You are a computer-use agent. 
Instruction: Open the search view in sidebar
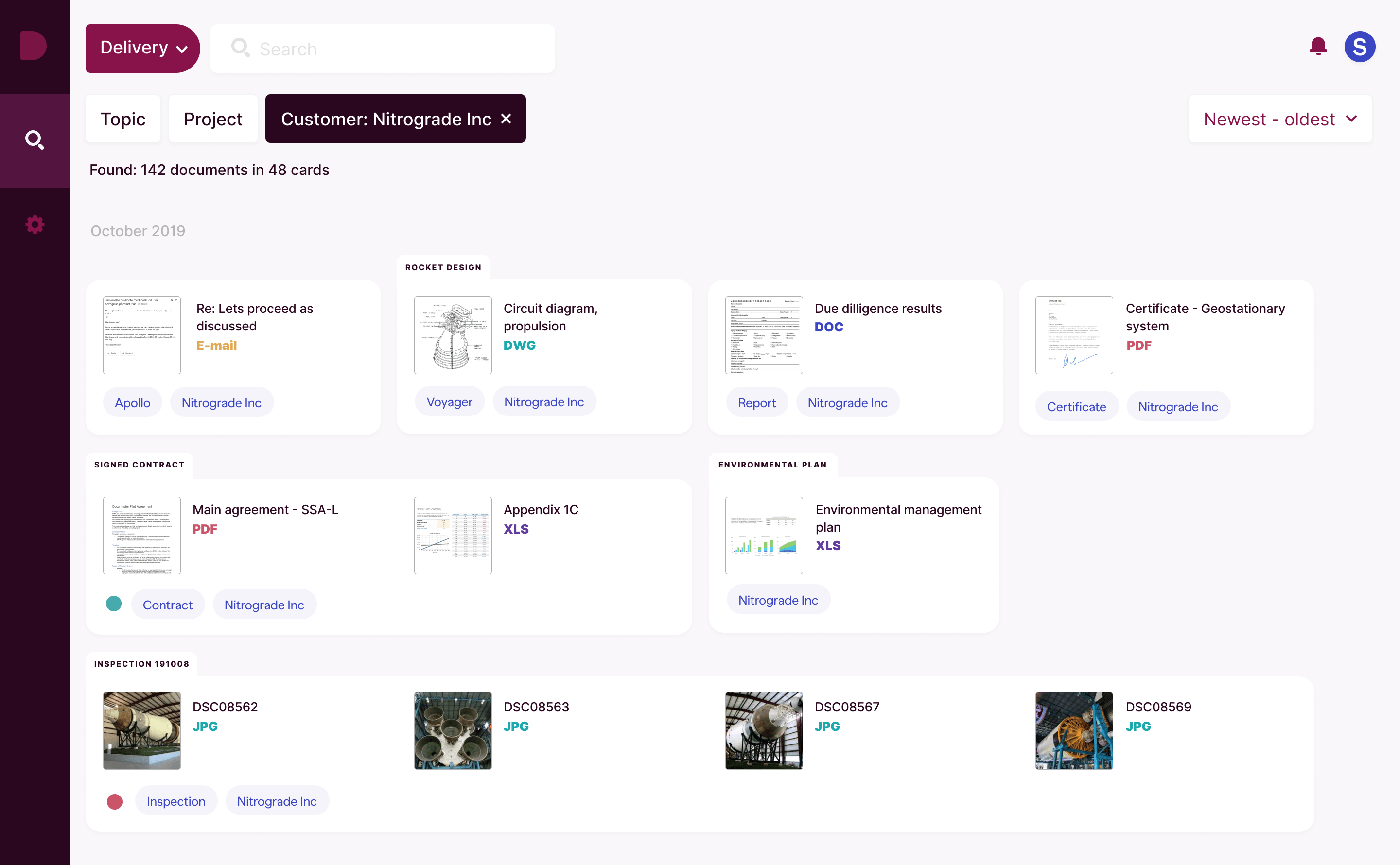point(35,140)
